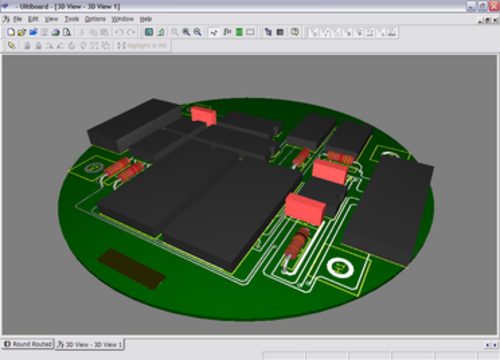Viewport: 500px width, 360px height.
Task: Select the green board rectangle toolbar icon
Action: click(239, 32)
